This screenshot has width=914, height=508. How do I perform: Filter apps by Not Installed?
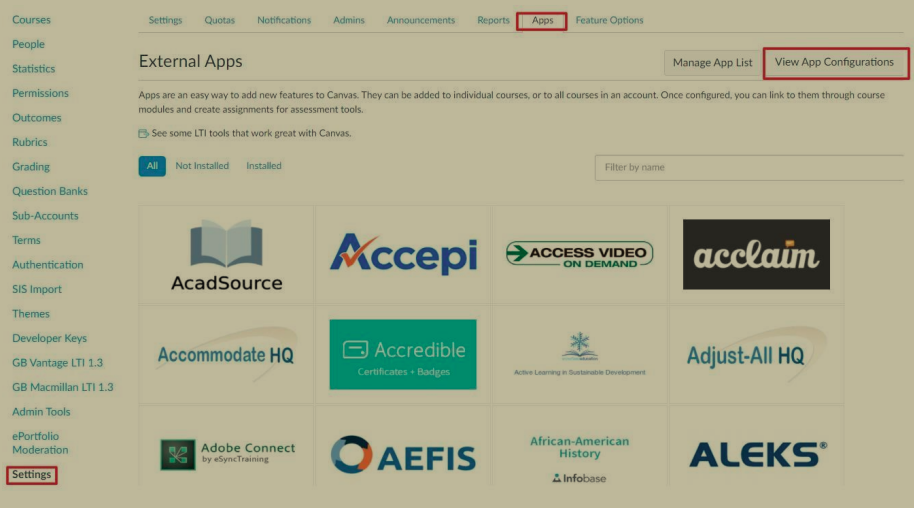coord(202,166)
